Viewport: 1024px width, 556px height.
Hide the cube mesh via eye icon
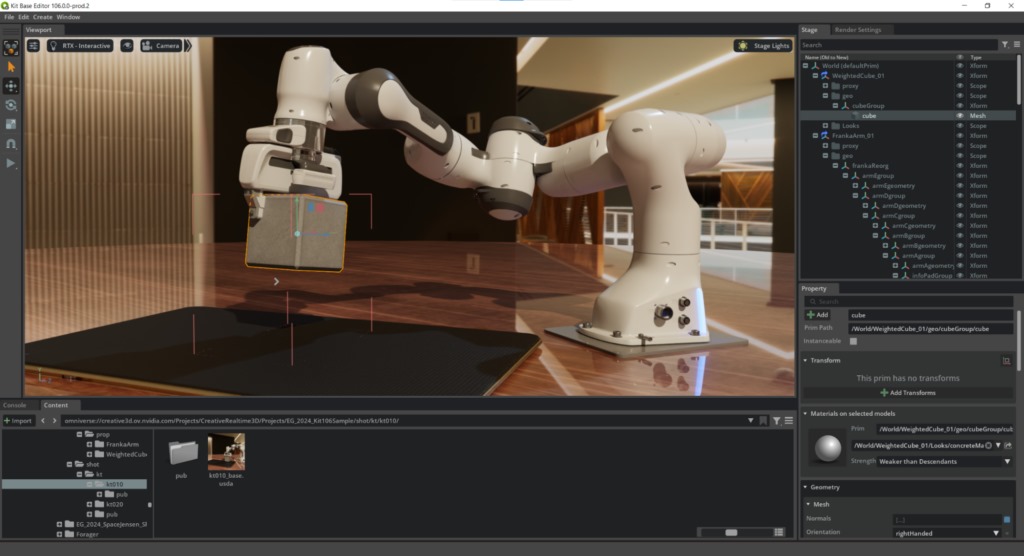(x=959, y=116)
